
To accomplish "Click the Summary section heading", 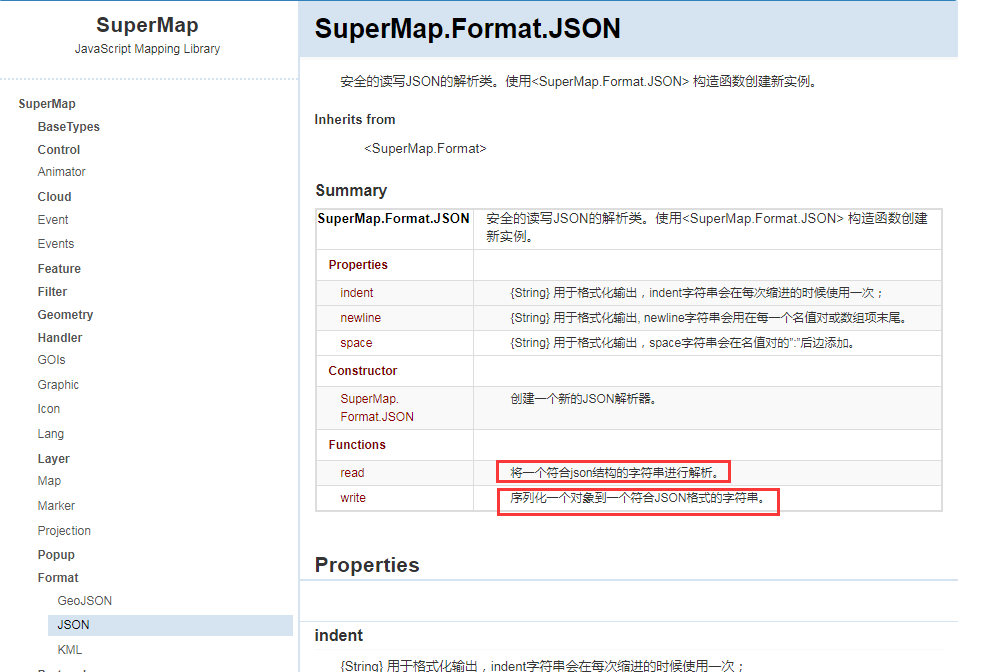I will coord(351,191).
